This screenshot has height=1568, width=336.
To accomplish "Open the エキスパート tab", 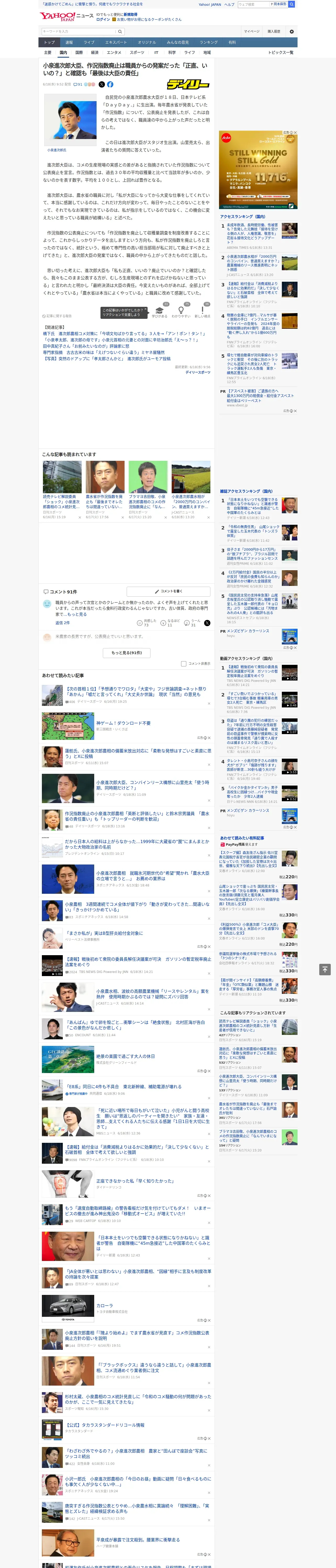I will point(116,42).
